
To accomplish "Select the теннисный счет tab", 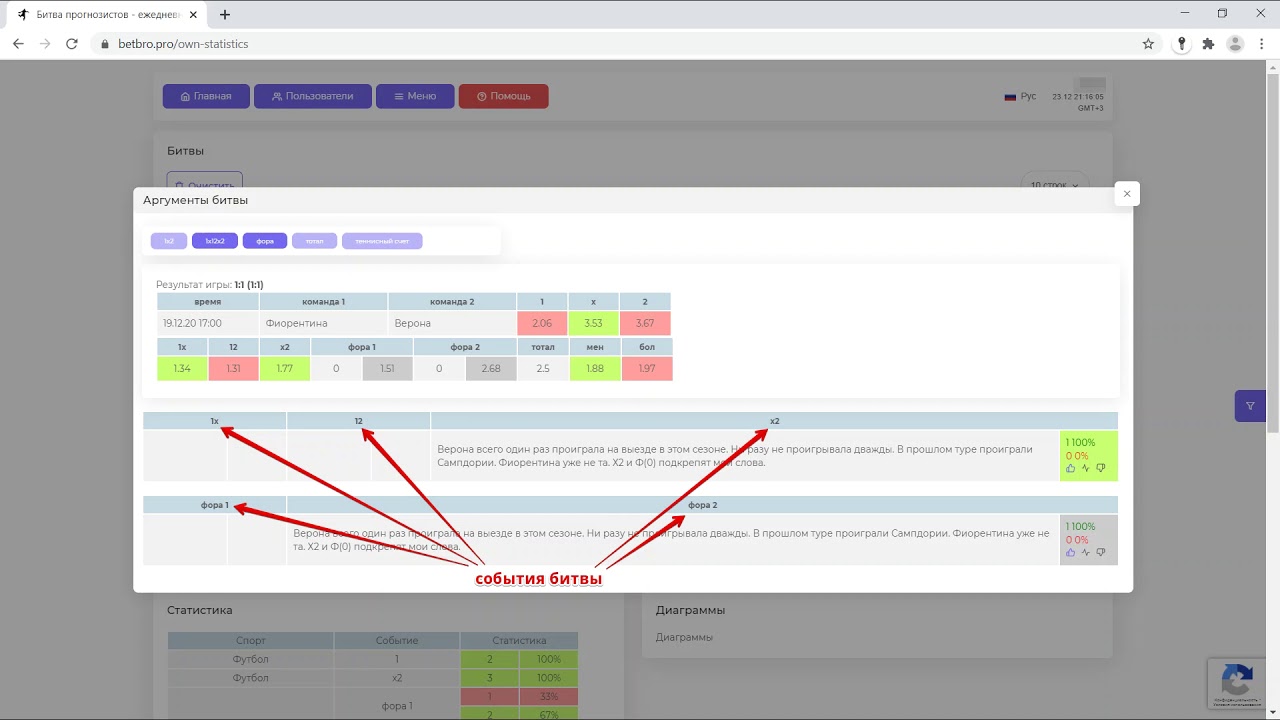I will 382,241.
